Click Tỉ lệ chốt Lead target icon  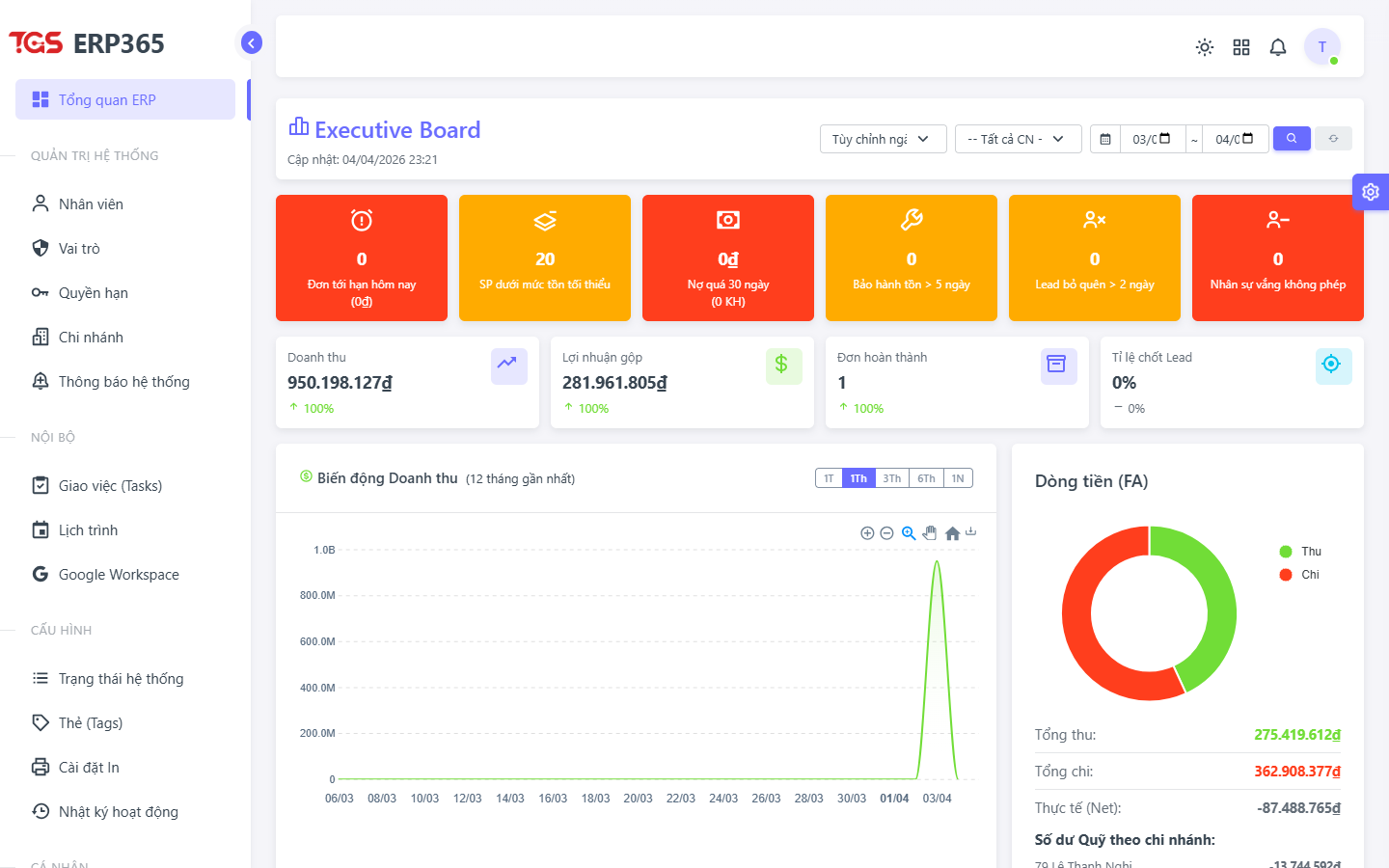(x=1334, y=366)
